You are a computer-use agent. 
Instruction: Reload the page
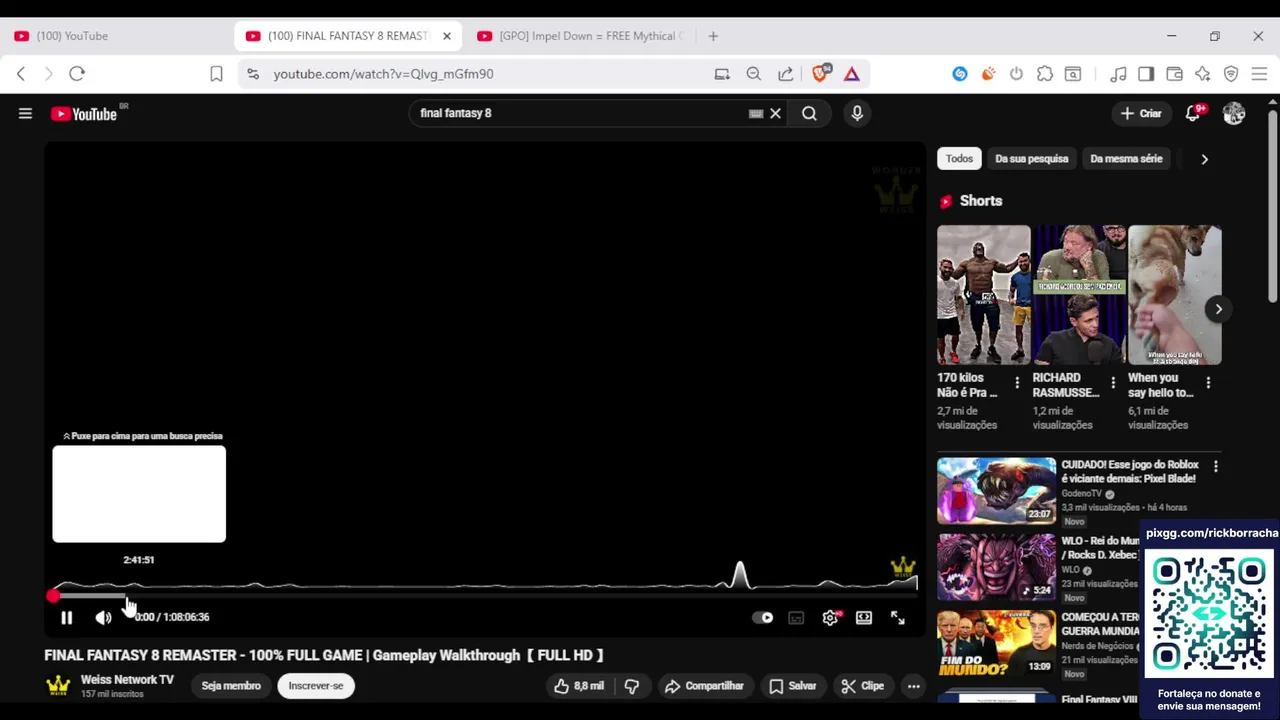(77, 74)
